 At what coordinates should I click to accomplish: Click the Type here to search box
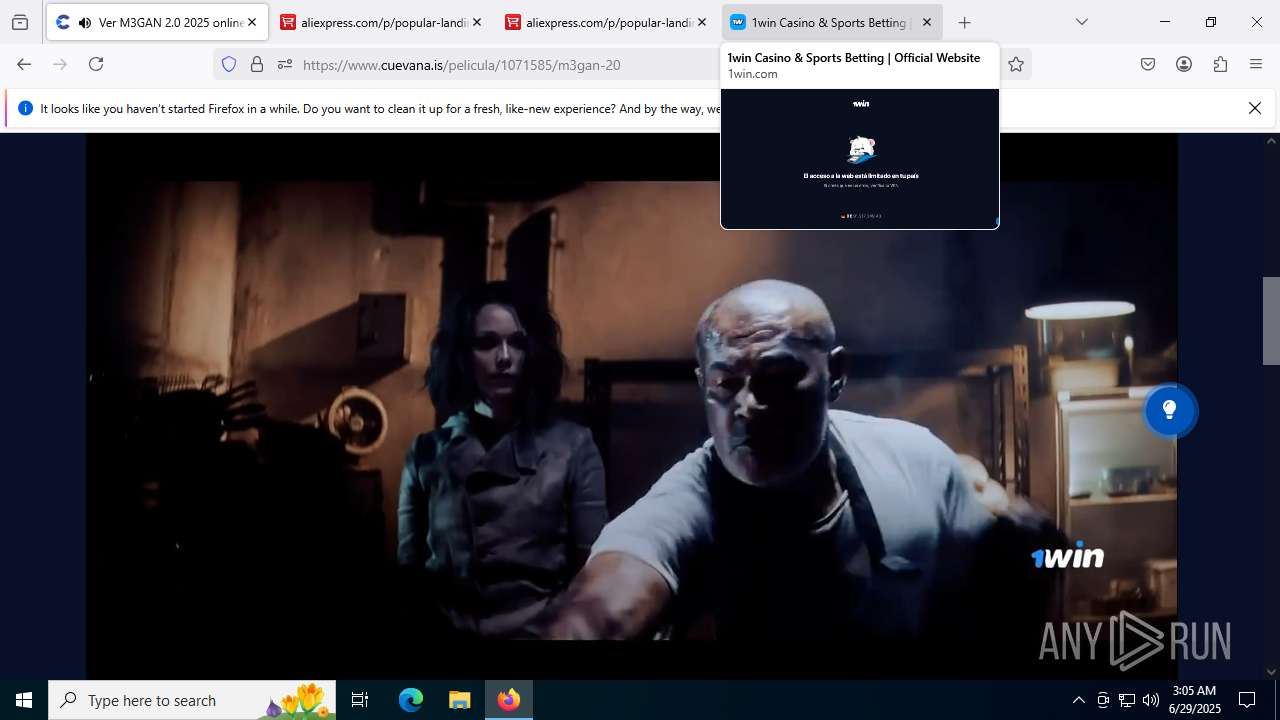tap(192, 700)
